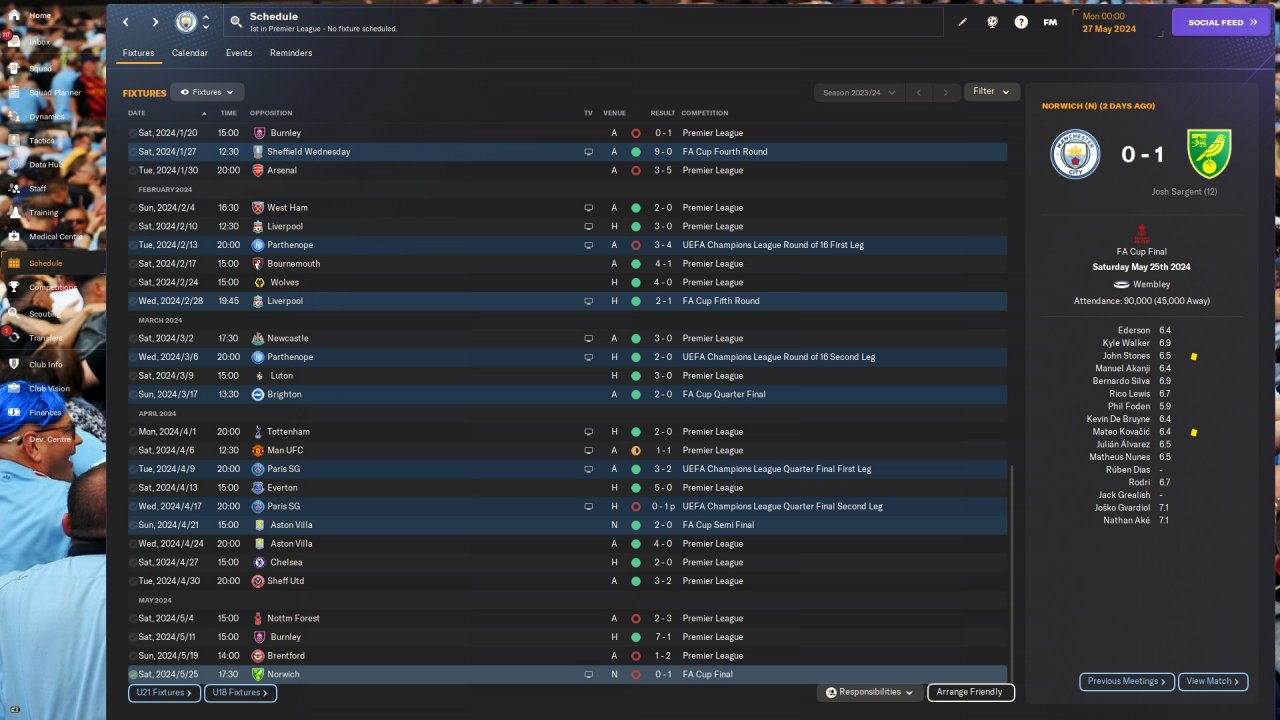Switch to the Reminders tab

click(x=291, y=53)
